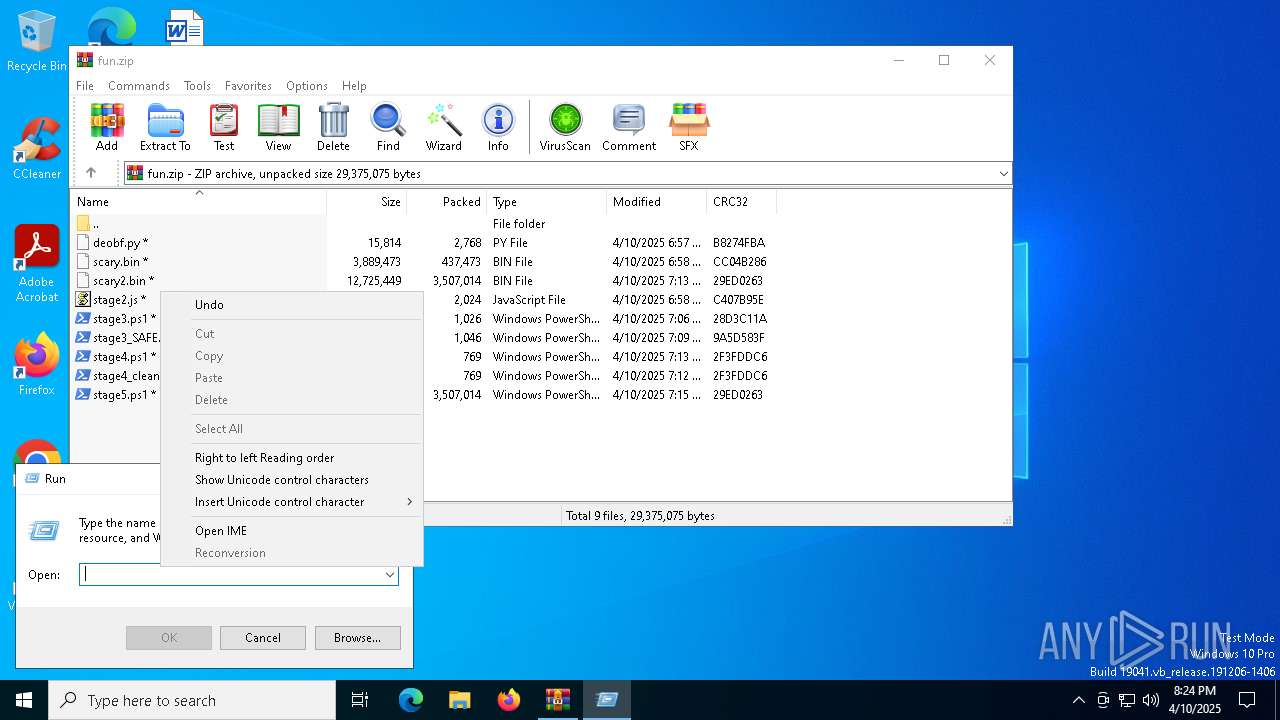Open the Task View button
The image size is (1280, 720).
[360, 700]
